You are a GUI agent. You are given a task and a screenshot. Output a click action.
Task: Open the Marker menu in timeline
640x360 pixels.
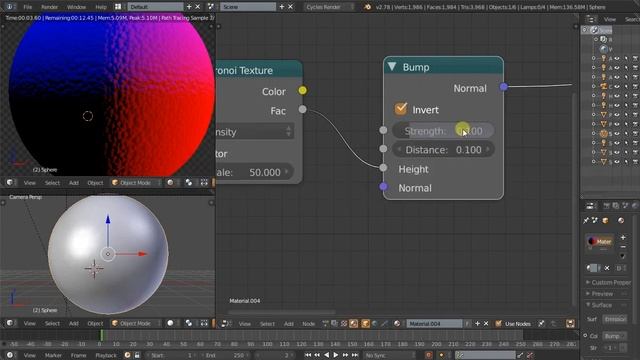point(53,355)
